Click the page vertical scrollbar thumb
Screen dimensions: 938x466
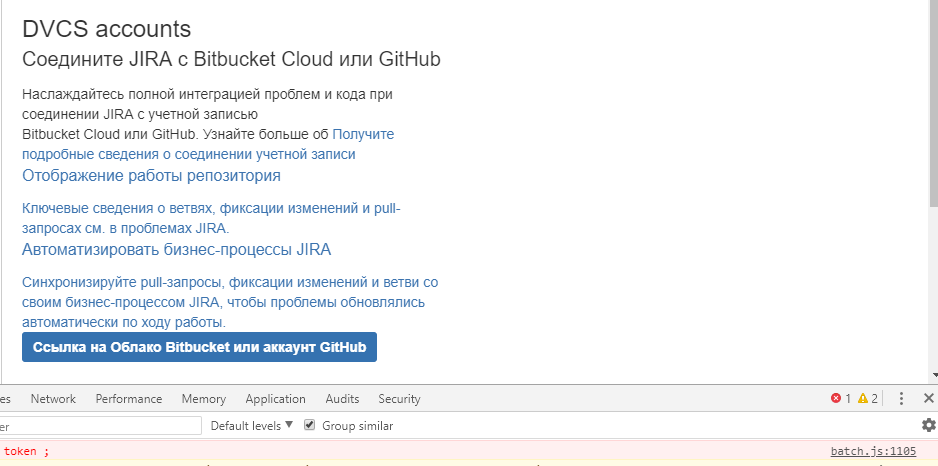pyautogui.click(x=933, y=103)
